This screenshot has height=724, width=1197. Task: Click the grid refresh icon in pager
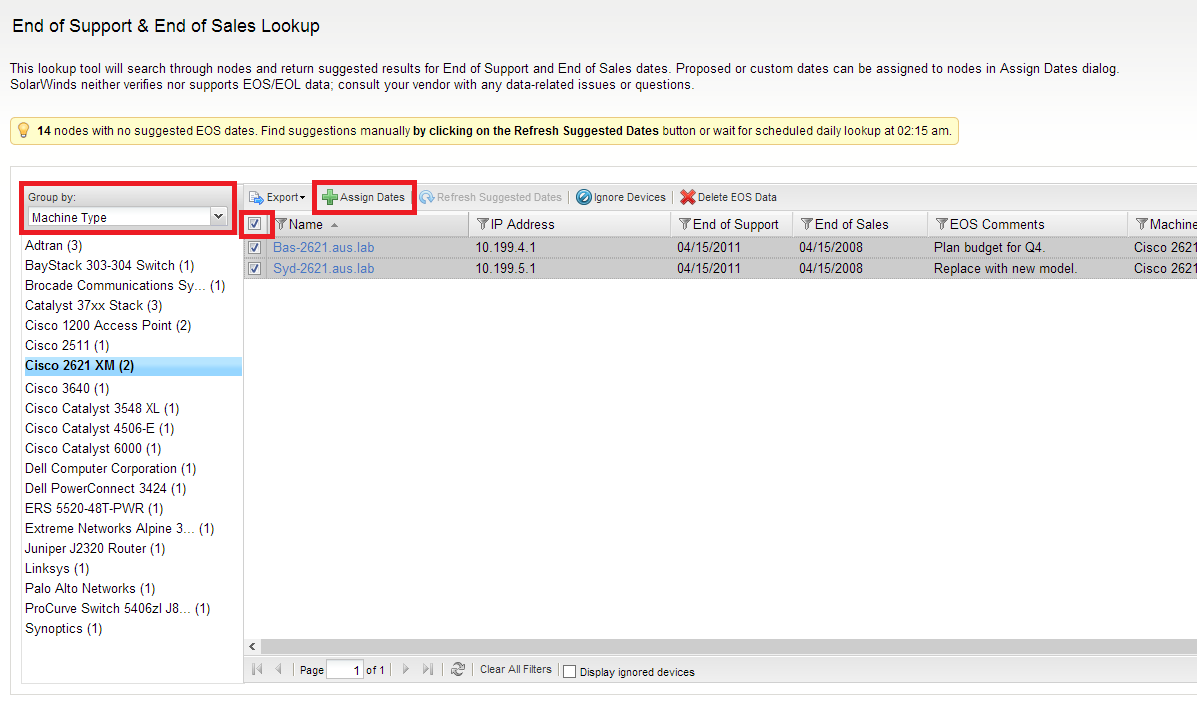[x=457, y=670]
